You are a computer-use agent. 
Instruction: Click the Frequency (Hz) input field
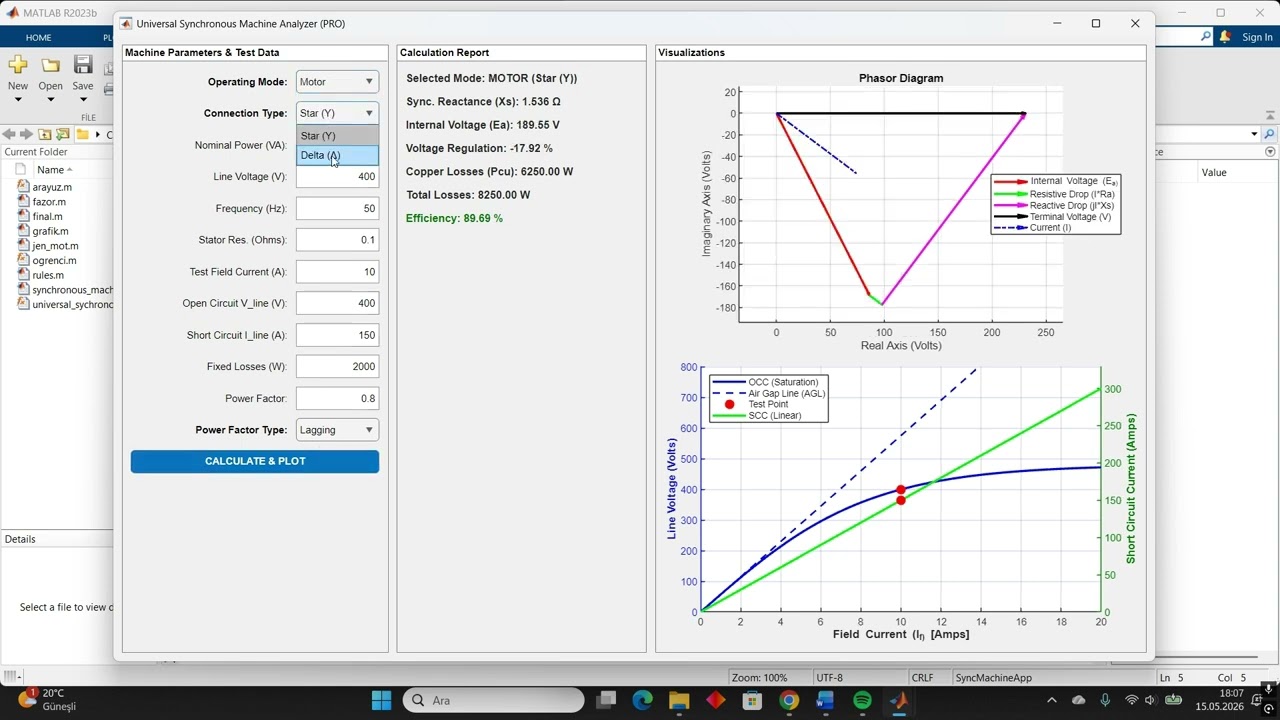(338, 209)
